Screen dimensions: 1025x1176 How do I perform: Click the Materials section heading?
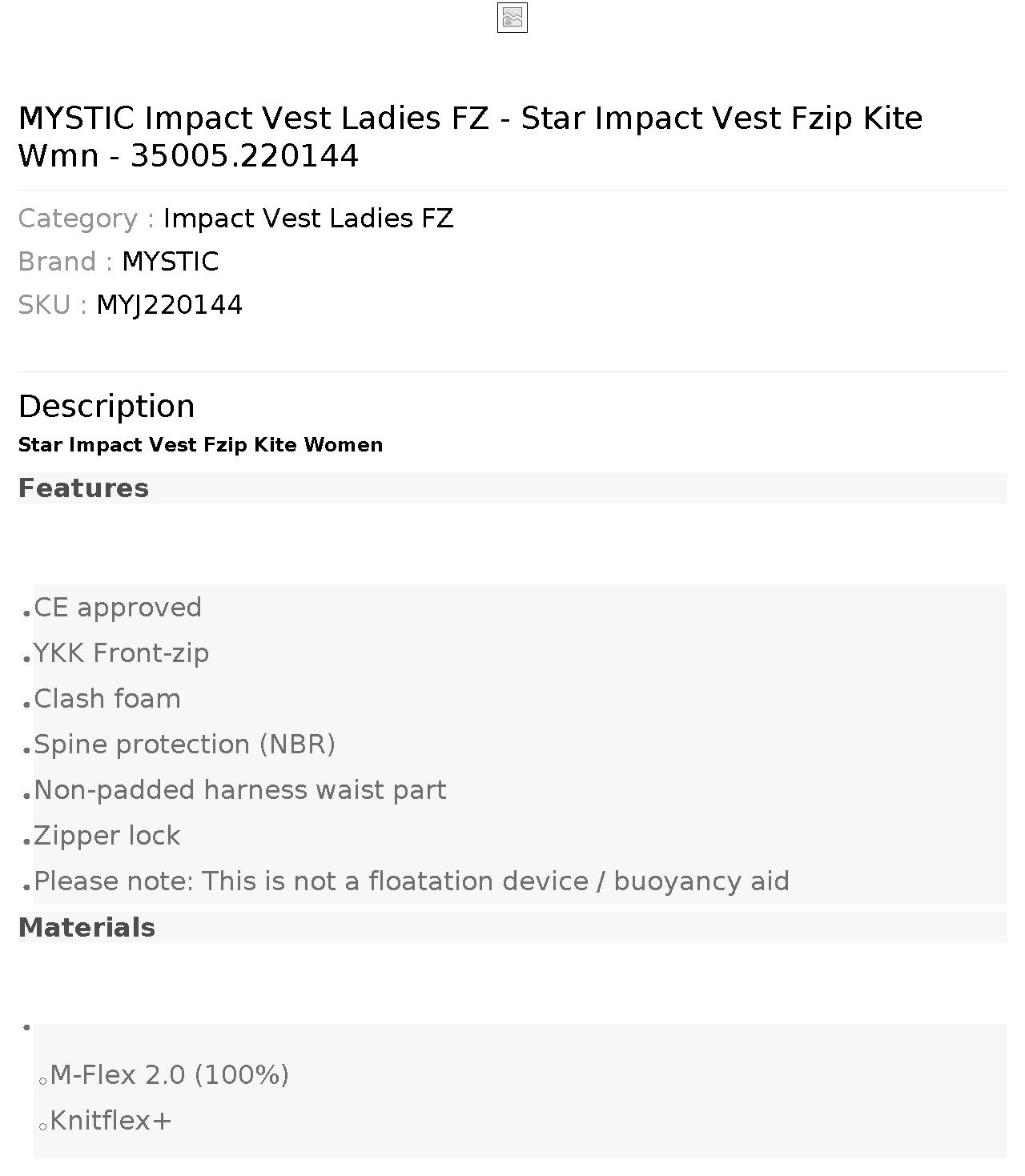tap(86, 928)
